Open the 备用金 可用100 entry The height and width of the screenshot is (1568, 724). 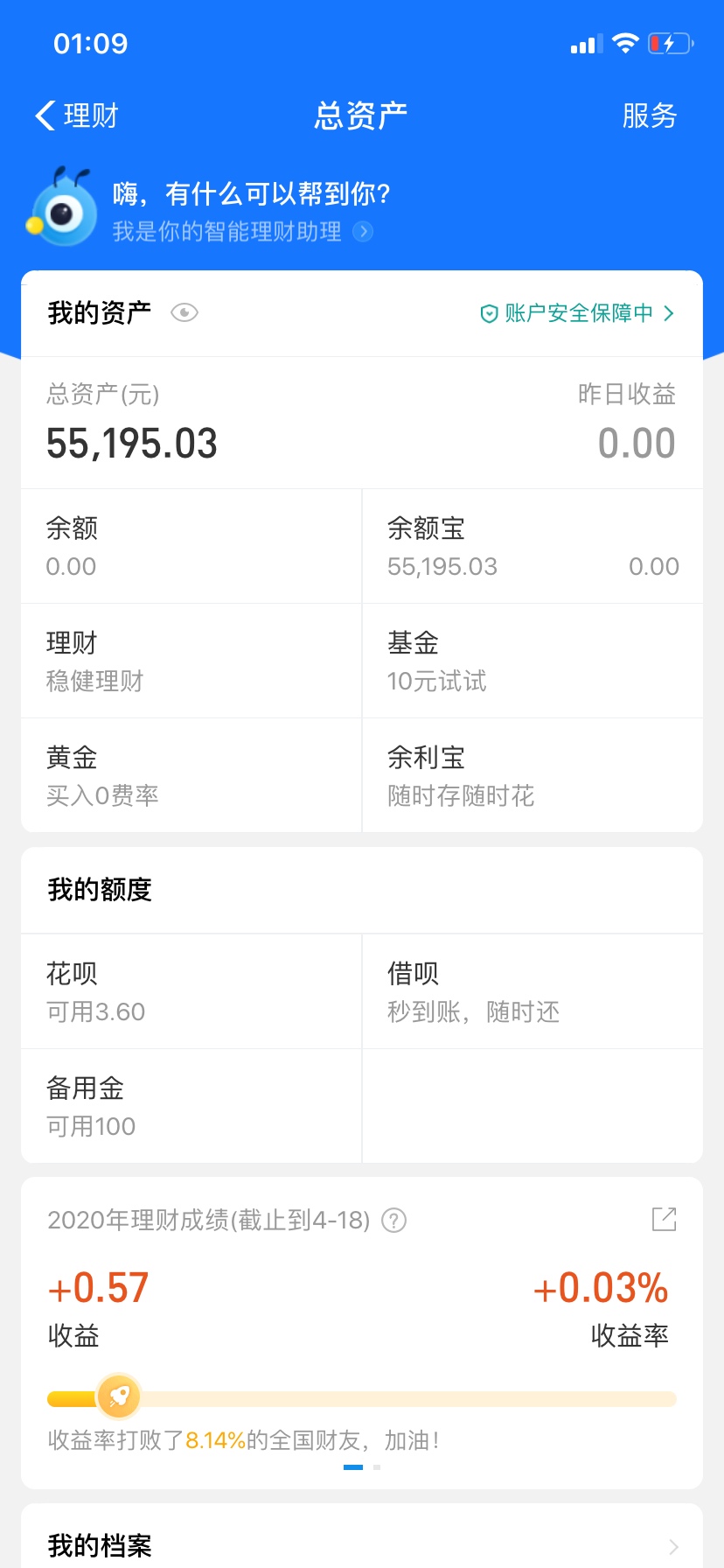191,1106
